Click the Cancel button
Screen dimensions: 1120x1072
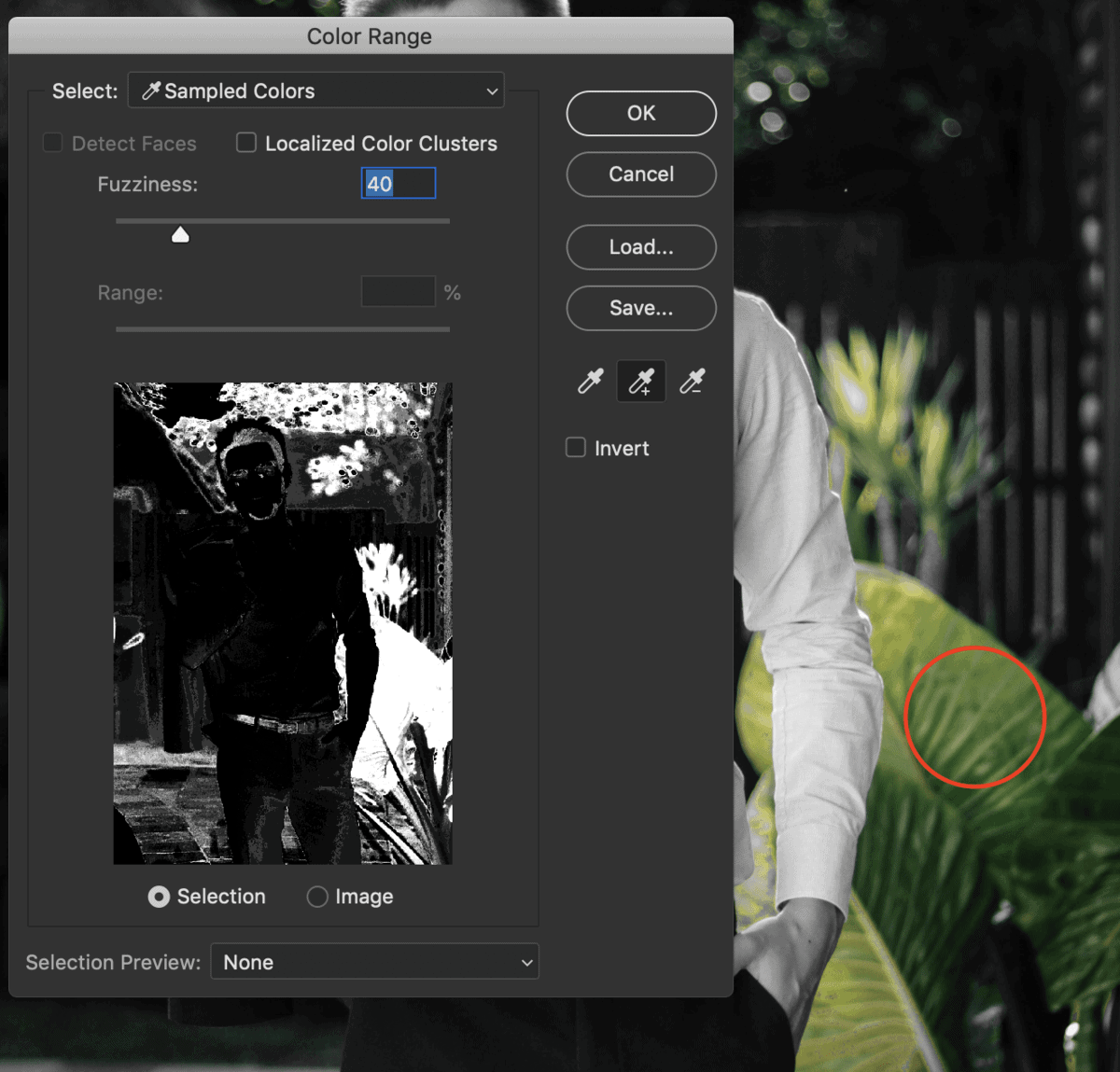pos(641,174)
